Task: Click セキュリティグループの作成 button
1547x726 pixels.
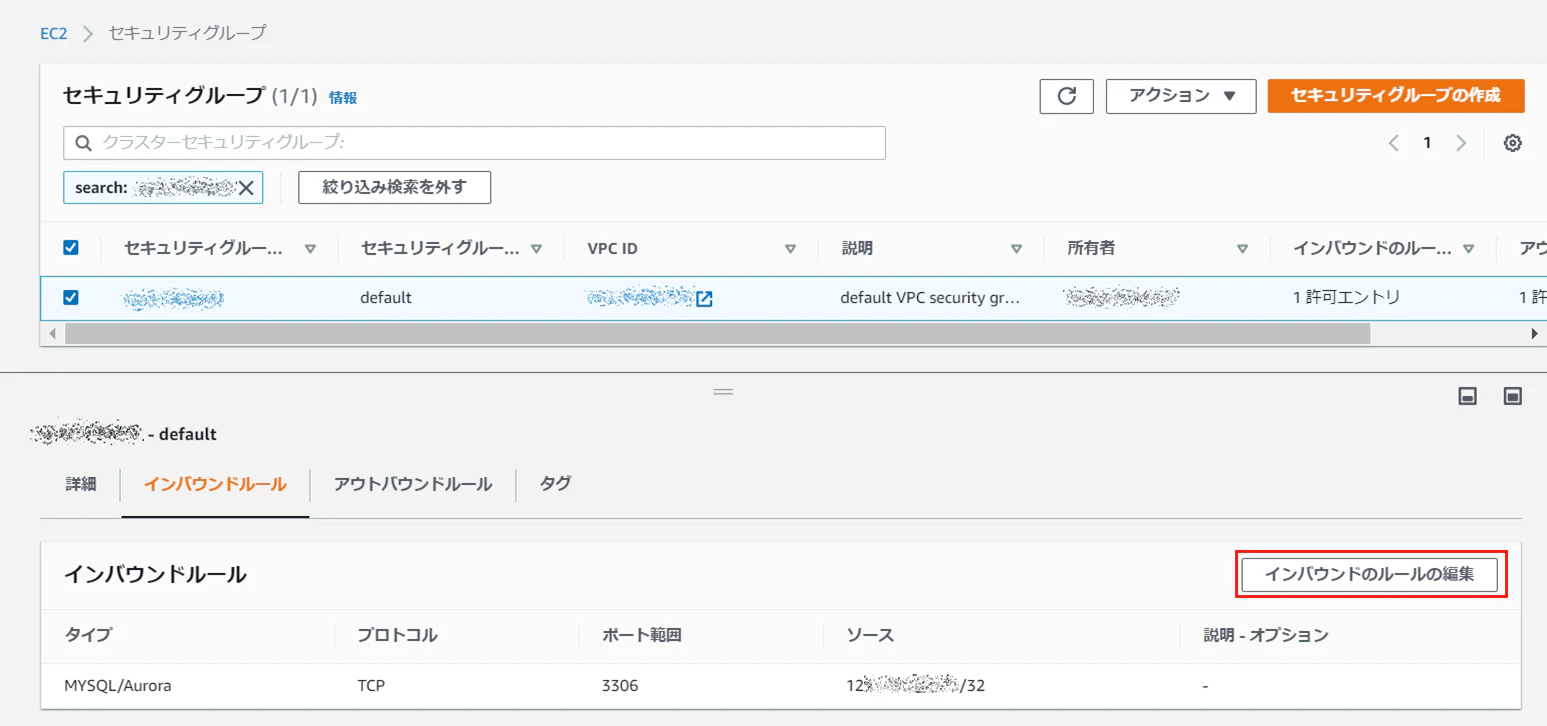Action: click(x=1396, y=96)
